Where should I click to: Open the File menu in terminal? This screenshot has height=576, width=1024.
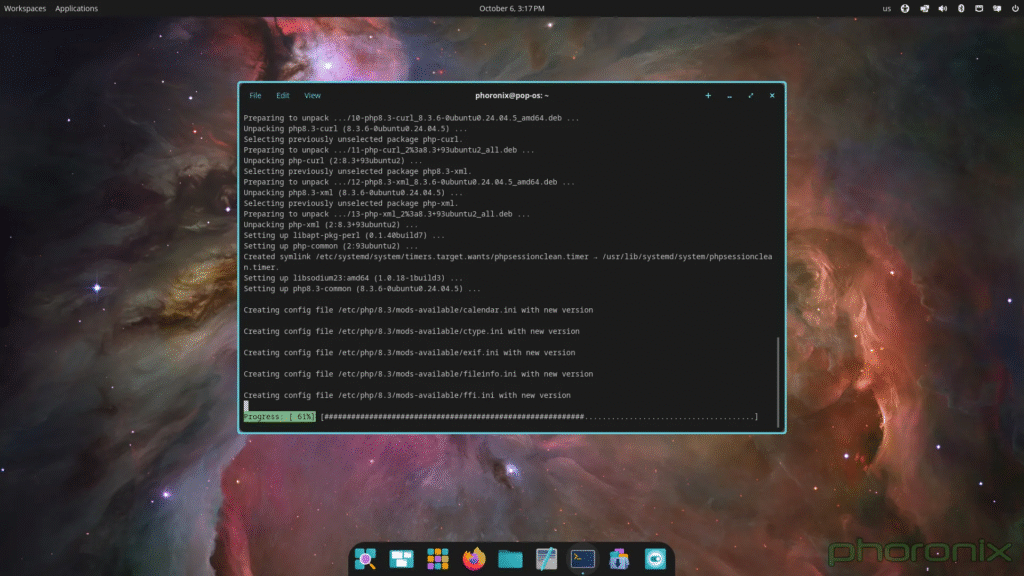point(255,96)
